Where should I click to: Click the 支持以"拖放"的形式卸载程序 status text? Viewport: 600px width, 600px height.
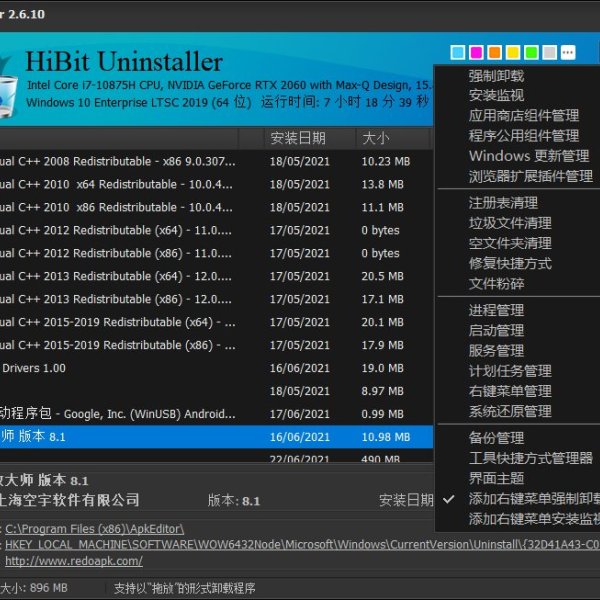pyautogui.click(x=184, y=588)
